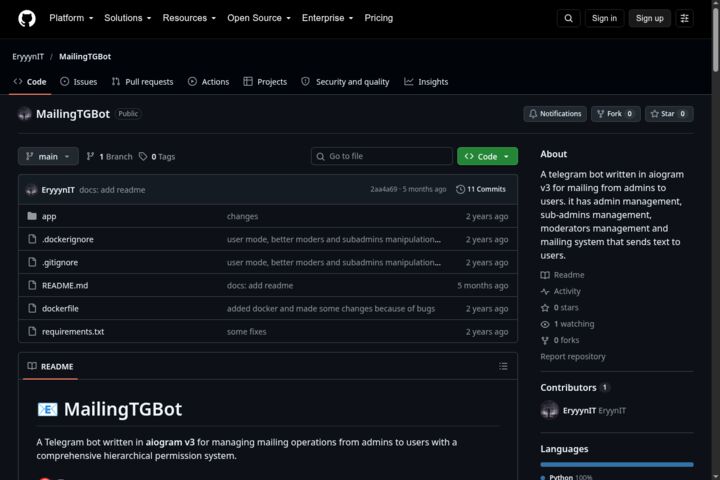Open the GitHub homepage logo
Screen dimensions: 720x480
point(27,18)
